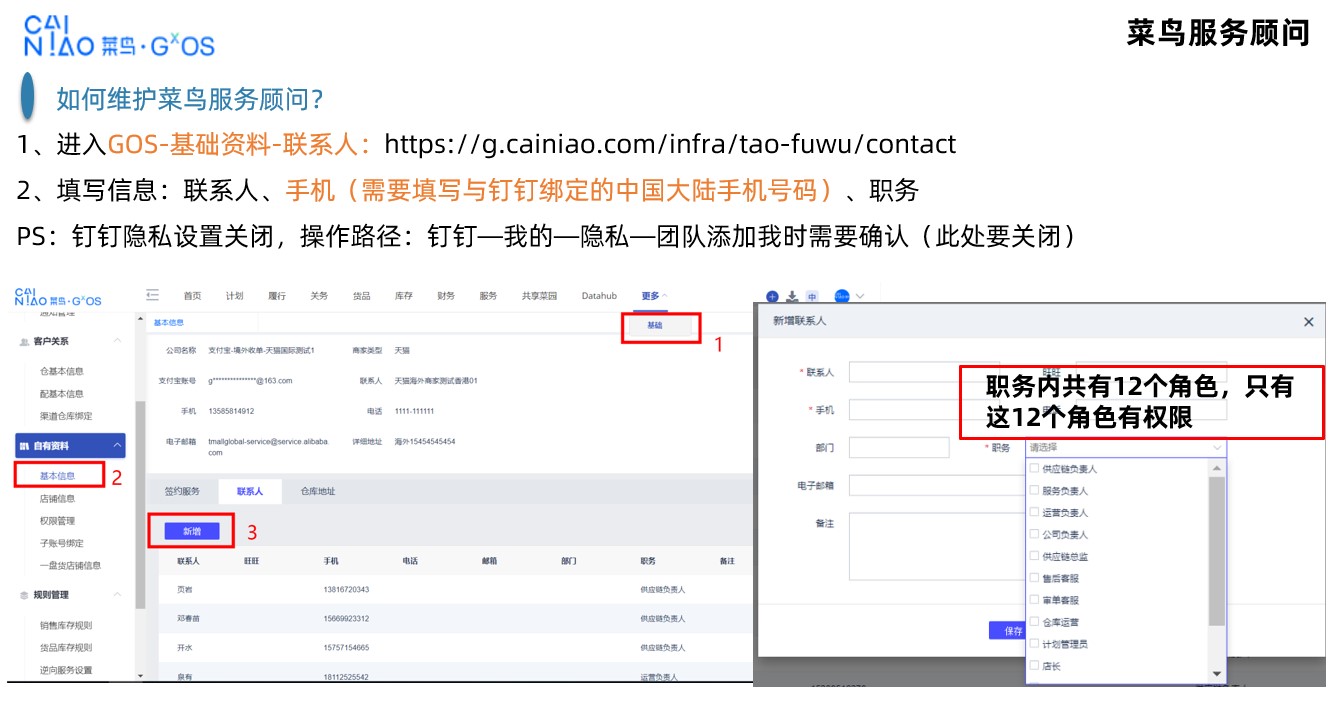Open 货品库存规则 in the sidebar

(66, 648)
